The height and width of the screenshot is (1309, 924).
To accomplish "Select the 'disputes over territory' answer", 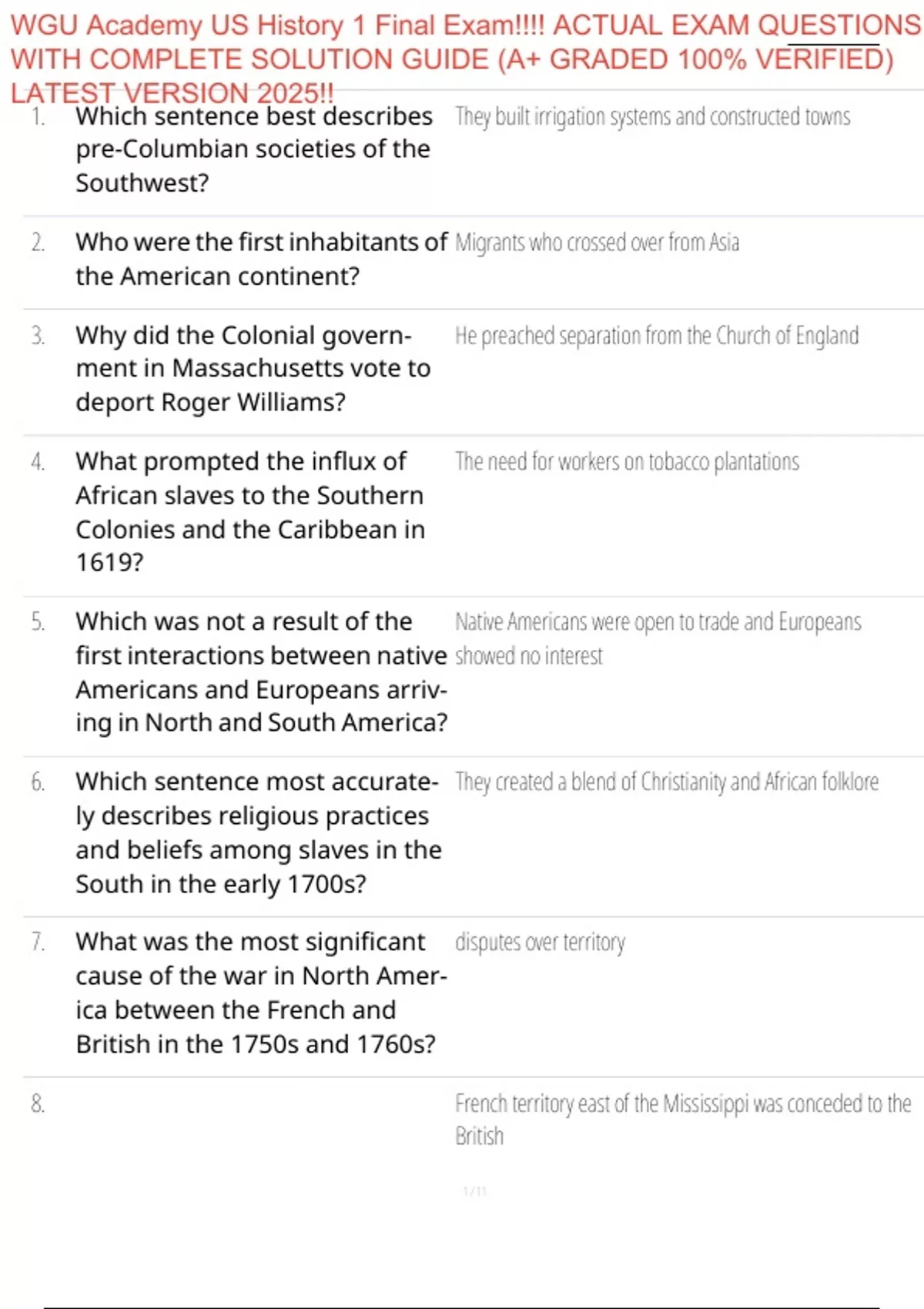I will [540, 942].
